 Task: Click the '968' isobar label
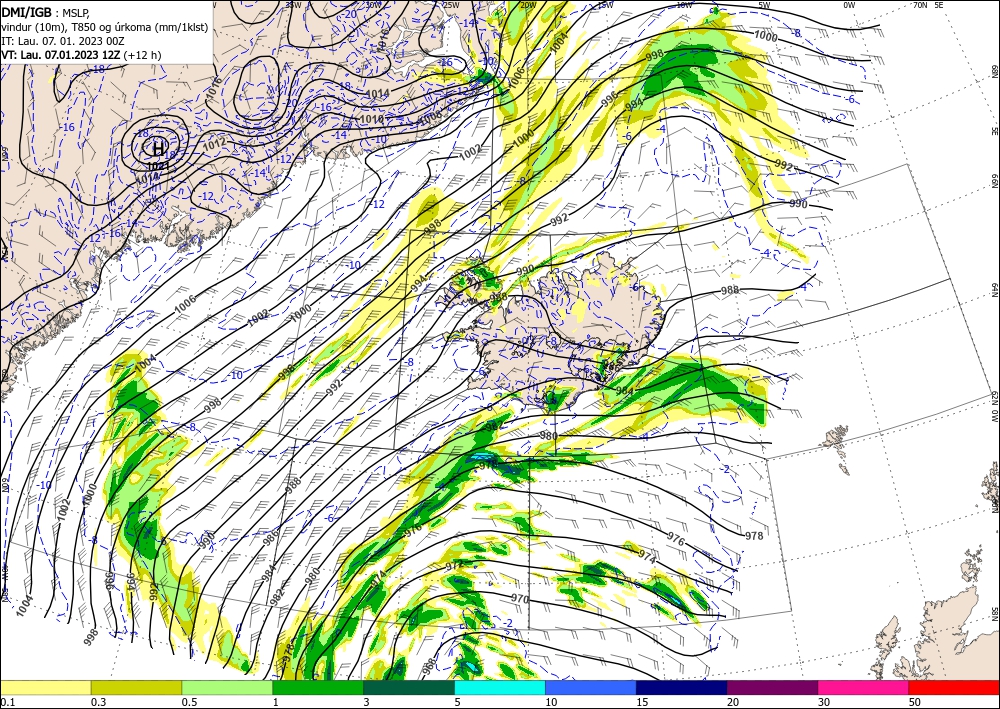click(430, 668)
